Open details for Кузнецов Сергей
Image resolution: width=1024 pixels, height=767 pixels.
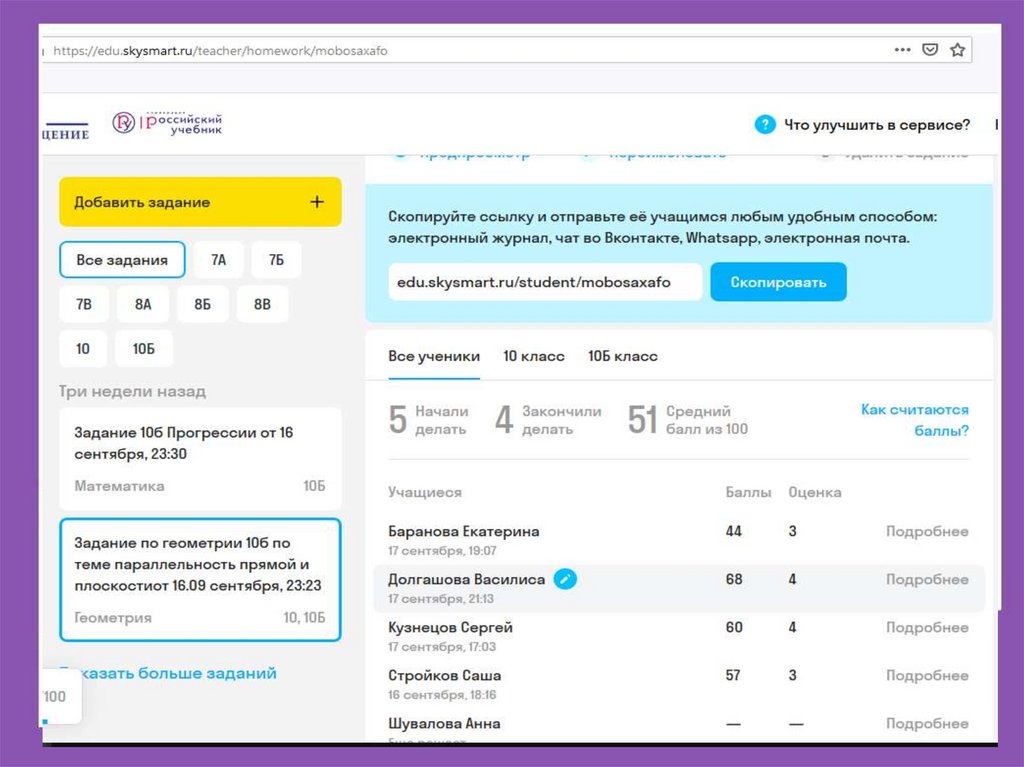[926, 628]
